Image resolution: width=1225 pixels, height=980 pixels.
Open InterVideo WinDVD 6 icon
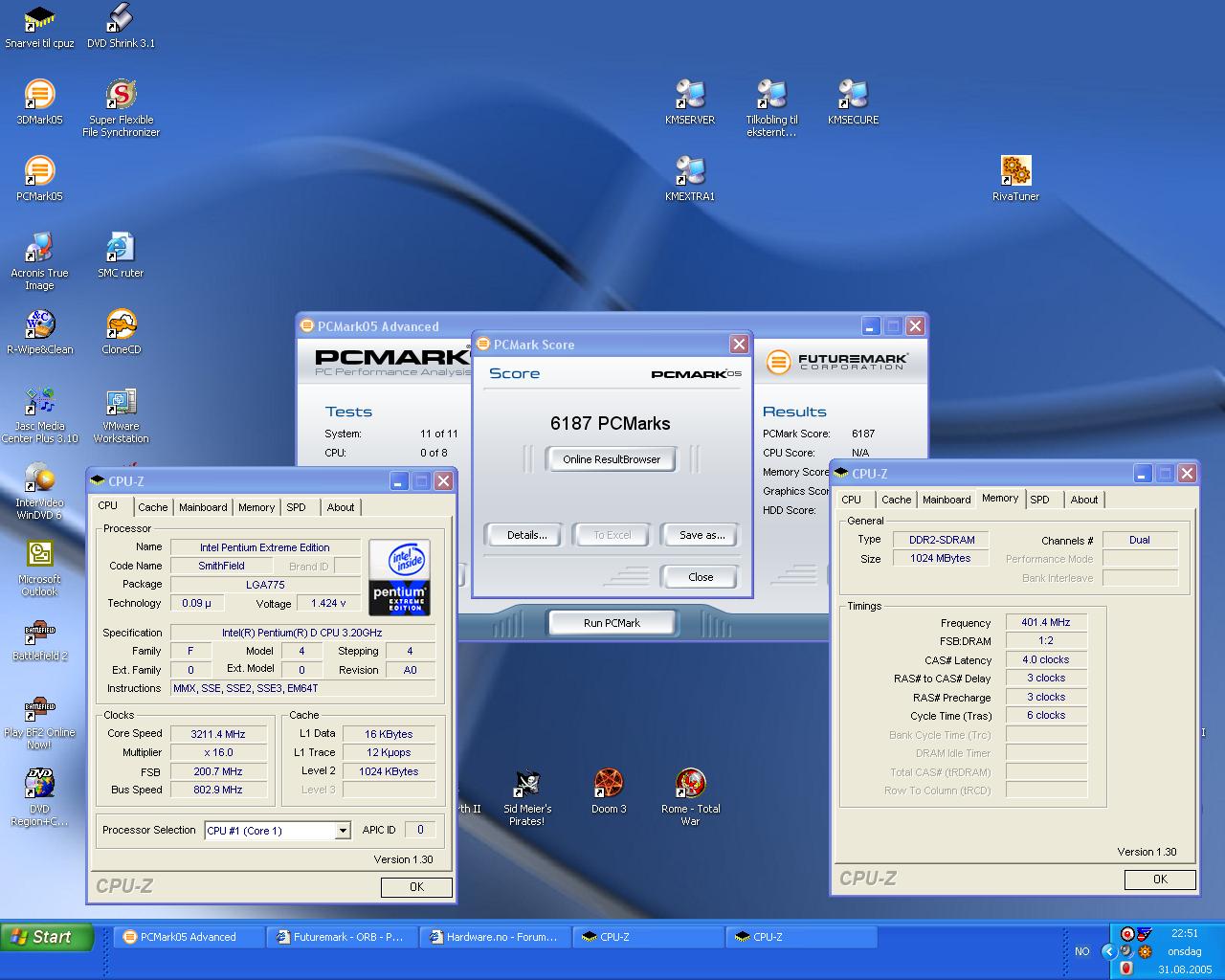point(39,491)
